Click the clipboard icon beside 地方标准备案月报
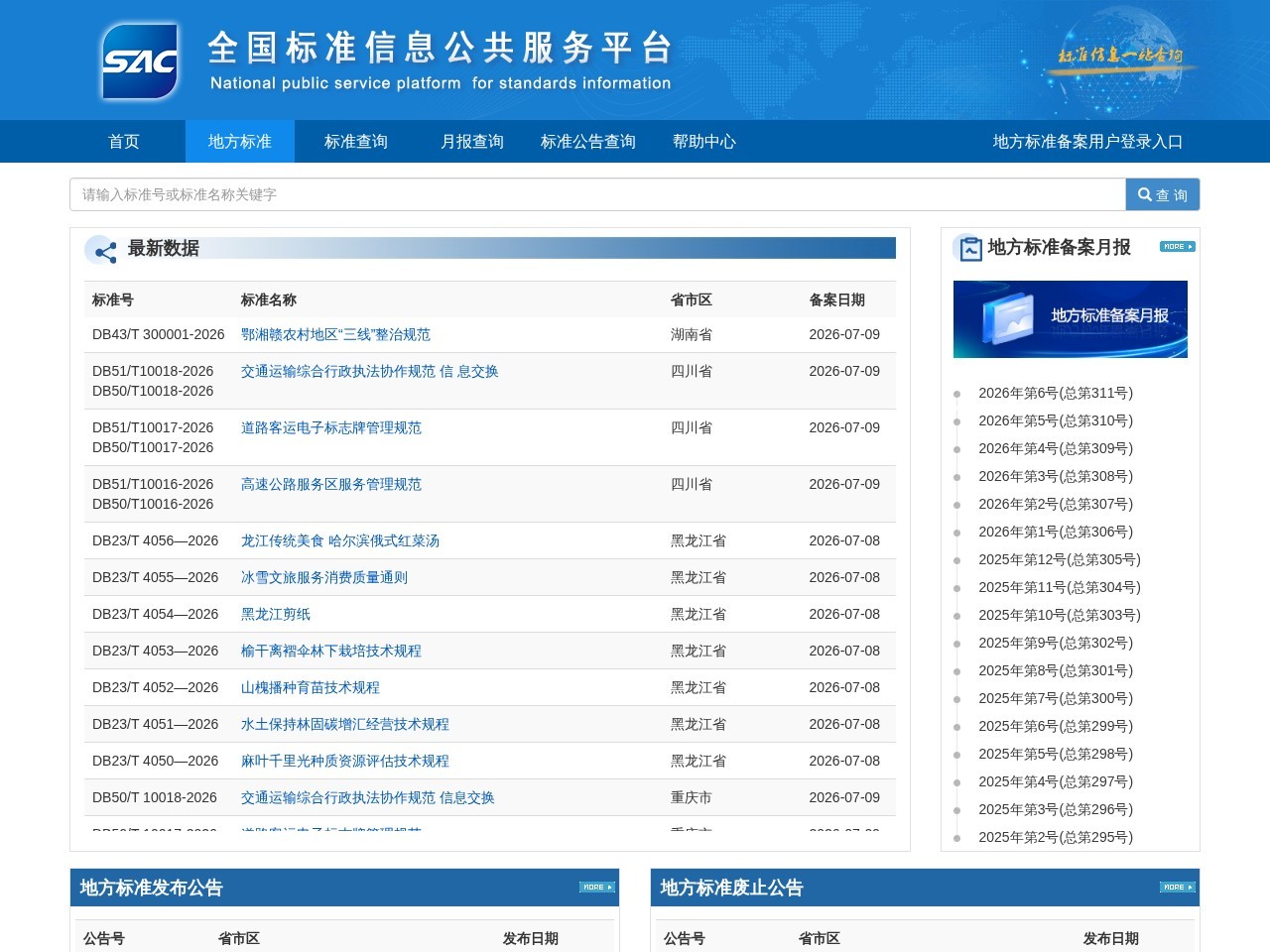 pos(967,248)
